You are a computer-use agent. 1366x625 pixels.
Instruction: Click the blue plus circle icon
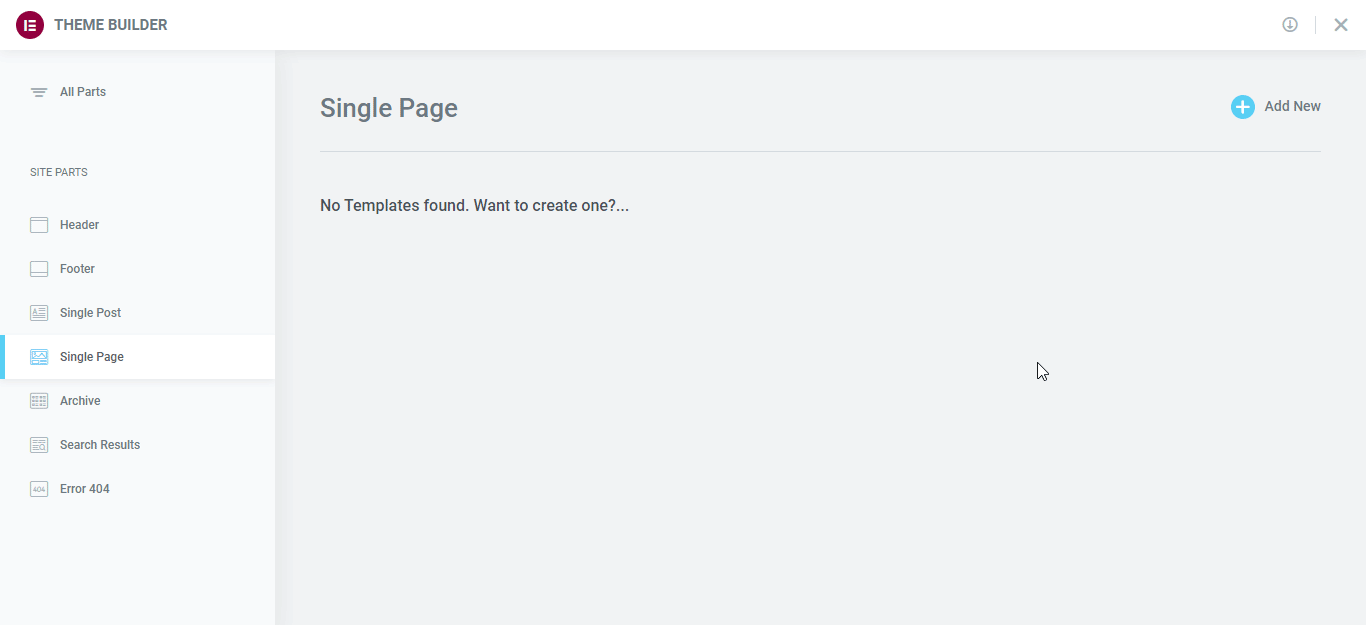(x=1242, y=106)
